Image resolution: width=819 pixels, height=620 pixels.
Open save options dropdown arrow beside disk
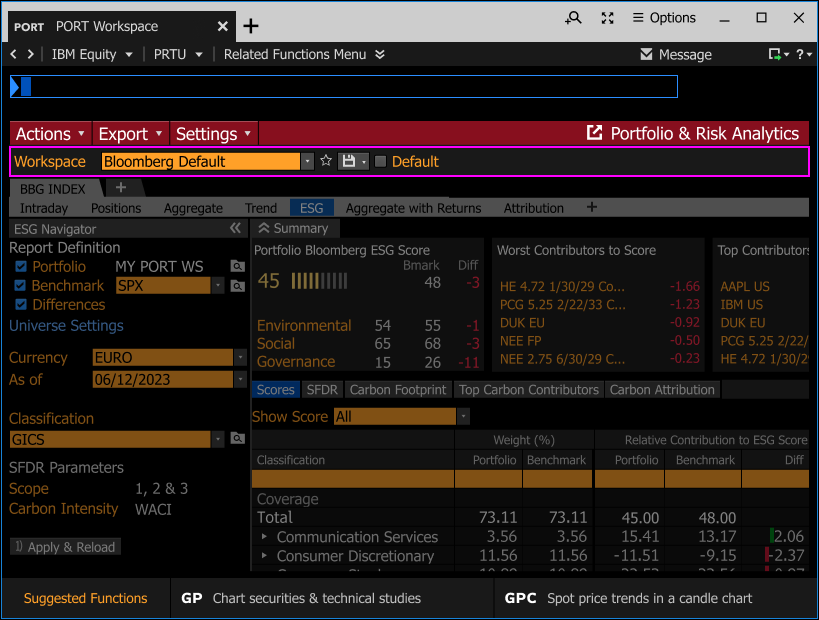coord(364,161)
